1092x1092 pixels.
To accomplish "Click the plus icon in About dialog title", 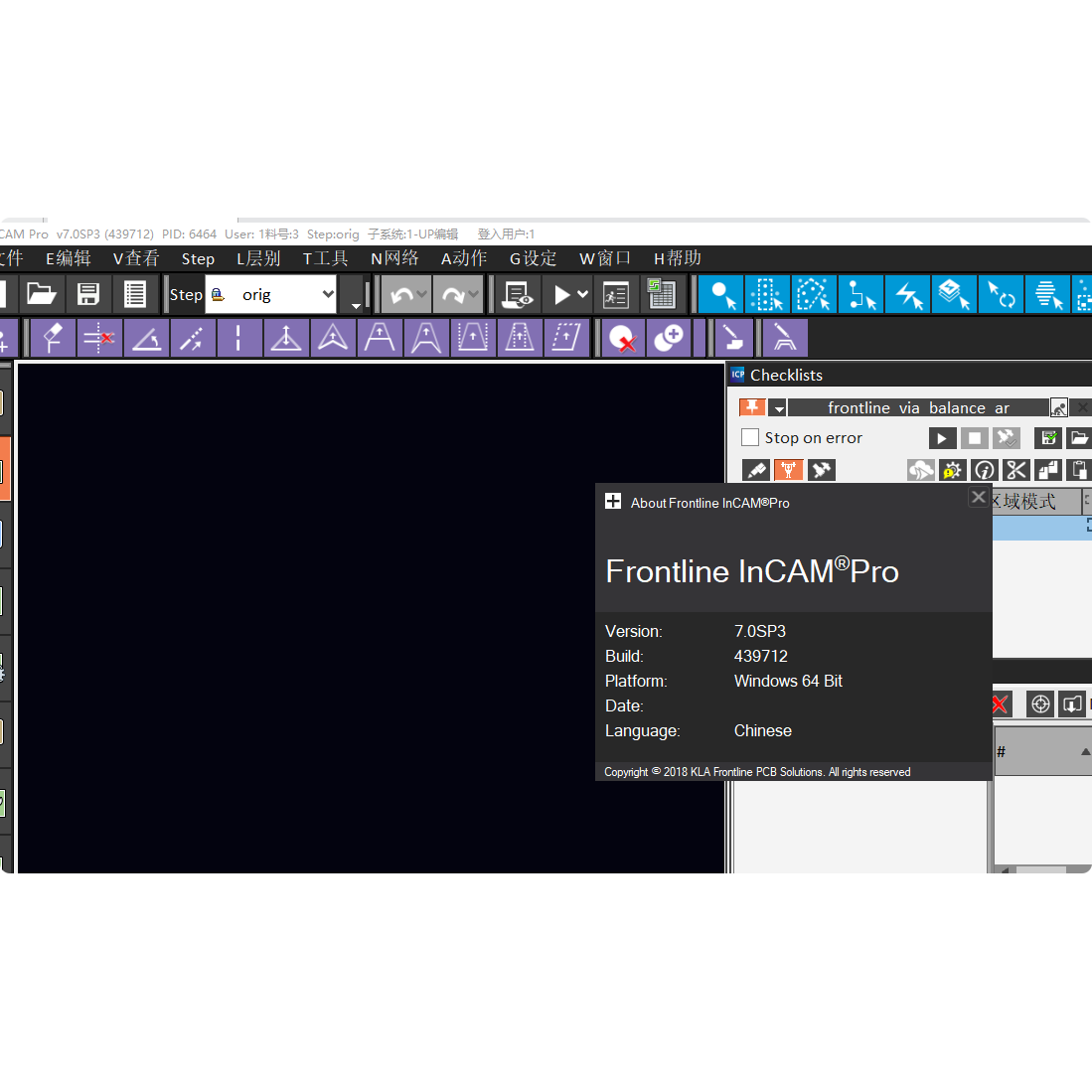I will click(613, 501).
